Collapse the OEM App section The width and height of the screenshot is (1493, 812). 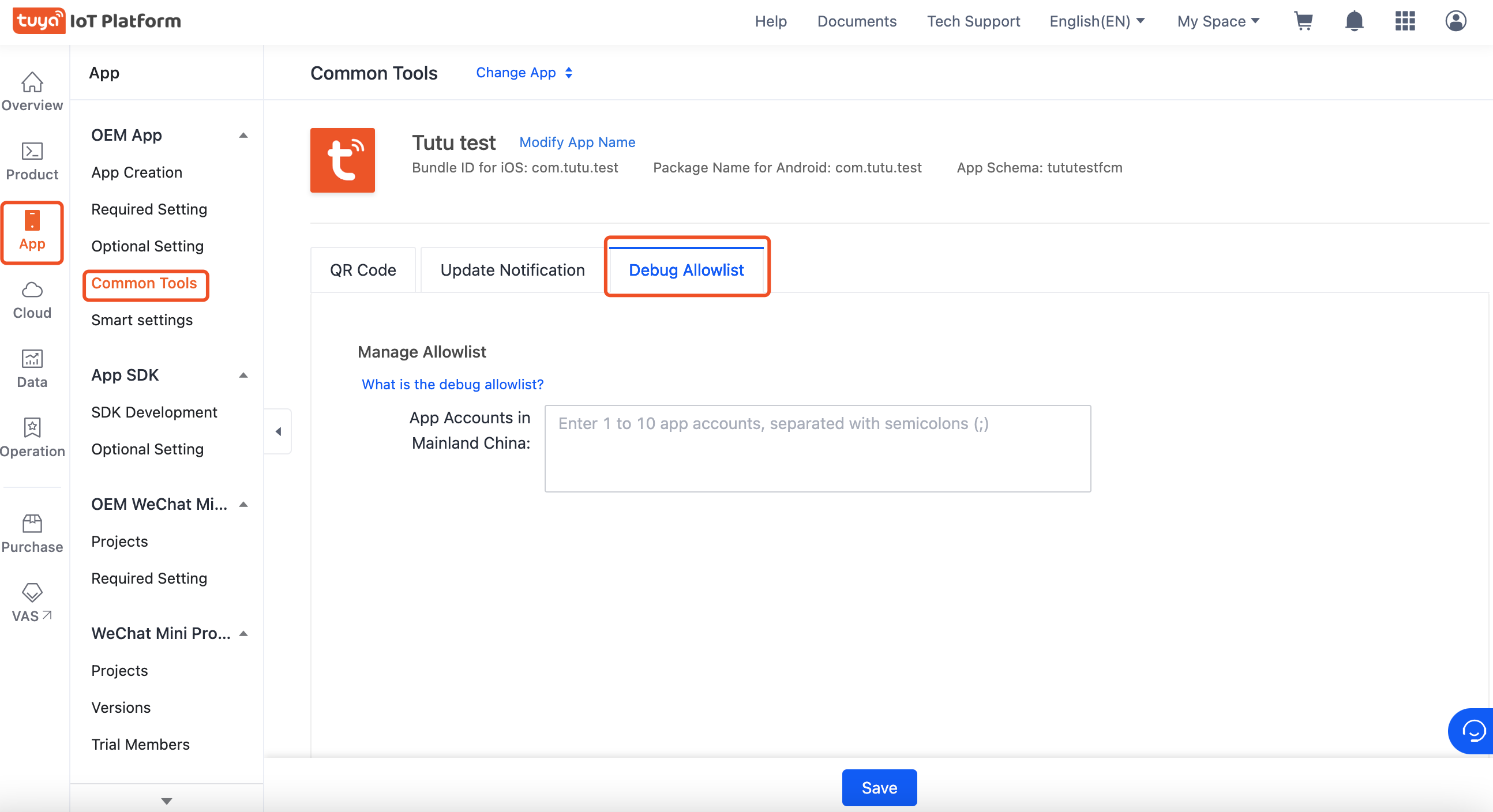click(x=243, y=136)
